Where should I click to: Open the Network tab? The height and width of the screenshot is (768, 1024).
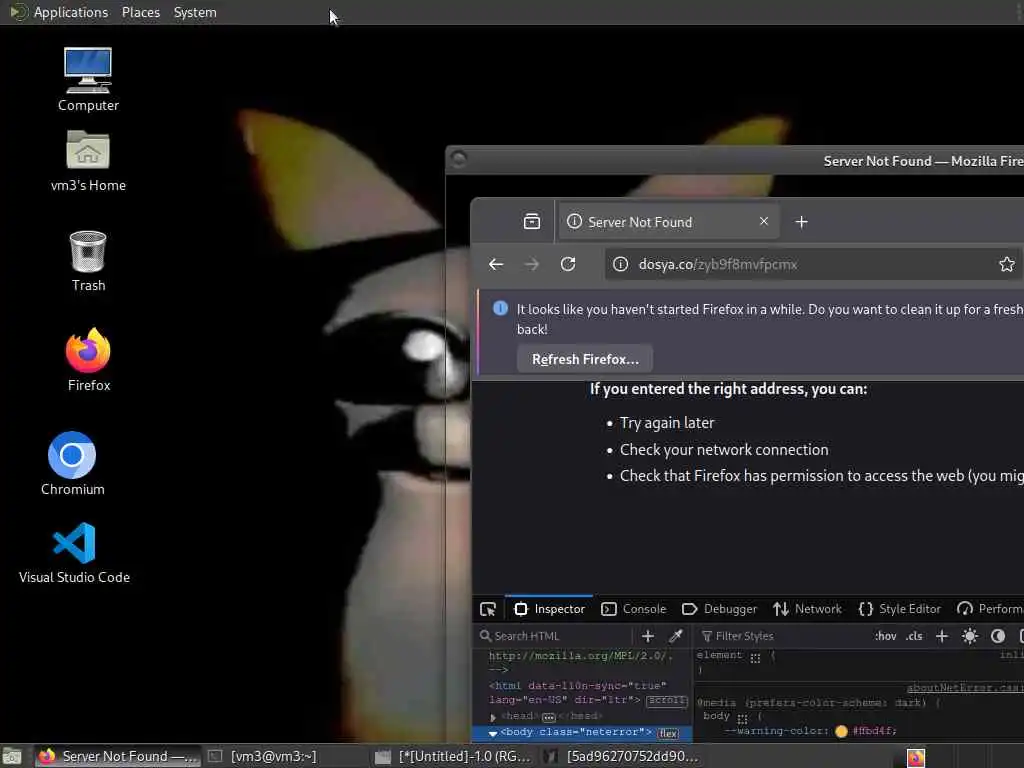pos(807,609)
